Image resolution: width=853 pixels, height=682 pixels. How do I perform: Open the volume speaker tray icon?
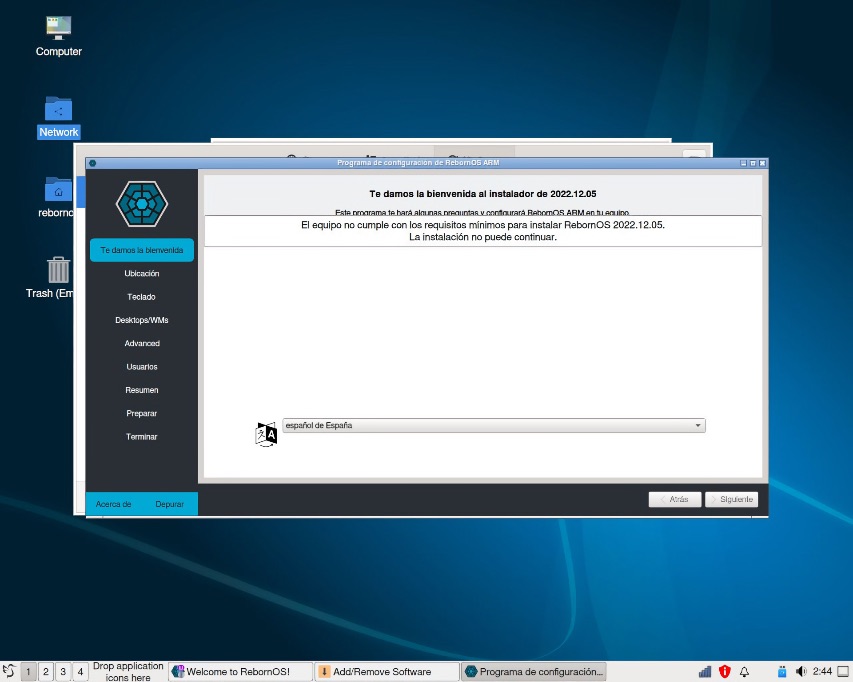pyautogui.click(x=800, y=672)
